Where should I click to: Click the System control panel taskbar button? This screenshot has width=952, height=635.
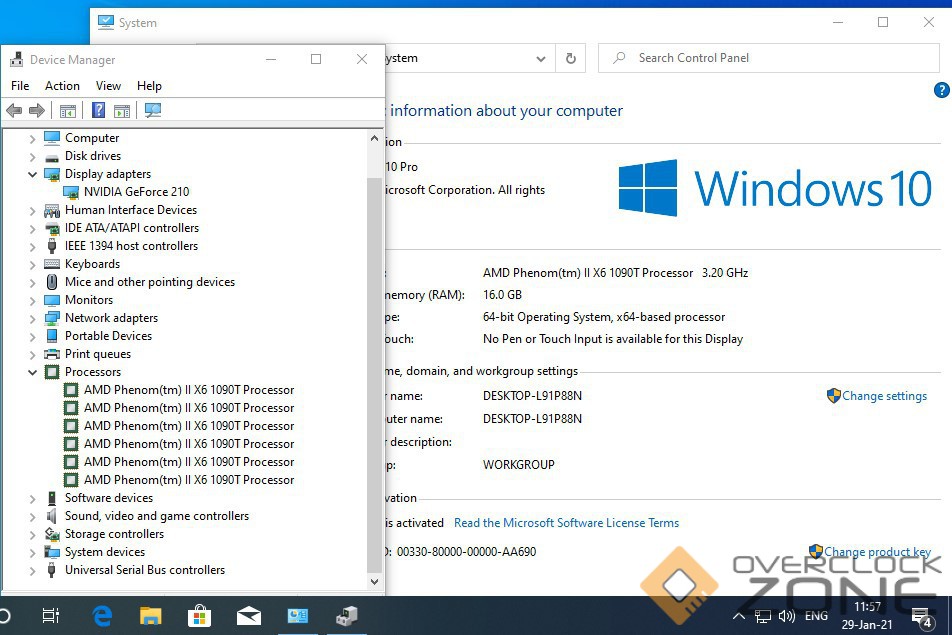(298, 616)
